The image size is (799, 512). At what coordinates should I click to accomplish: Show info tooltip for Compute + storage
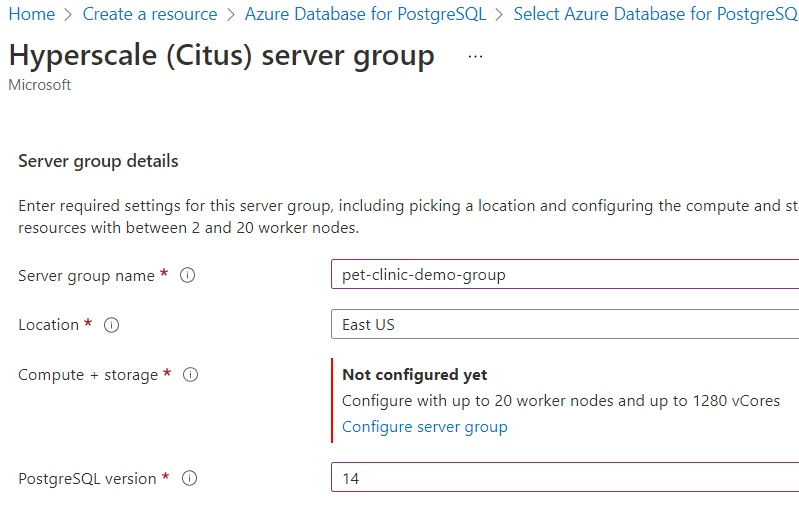click(x=191, y=375)
